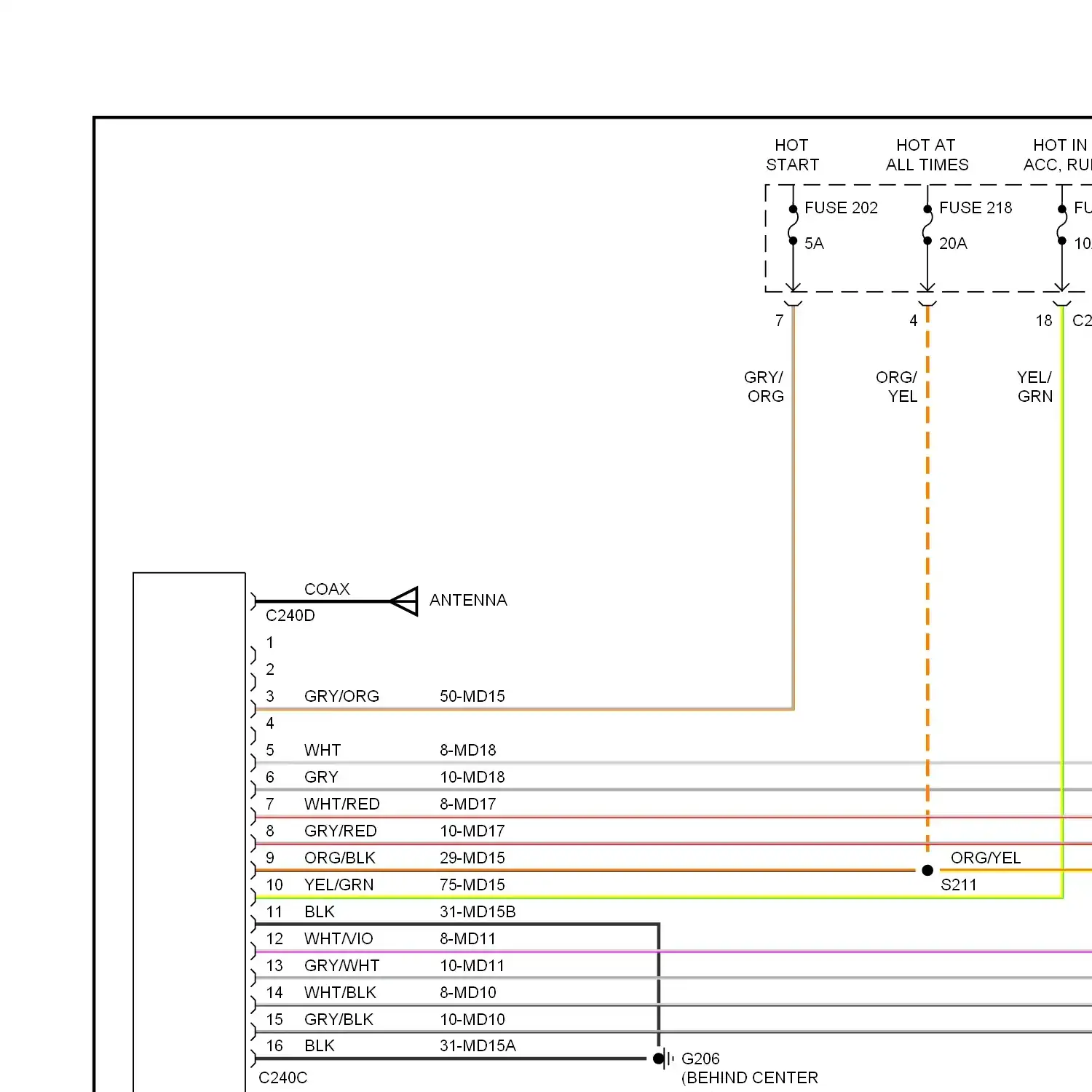The height and width of the screenshot is (1092, 1092).
Task: Click circuit code 10-MD10
Action: coord(472,1019)
